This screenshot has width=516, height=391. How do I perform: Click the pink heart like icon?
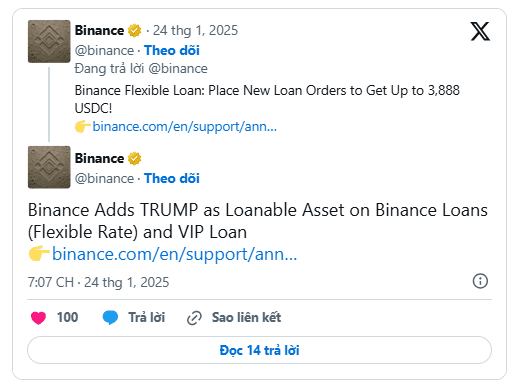38,318
